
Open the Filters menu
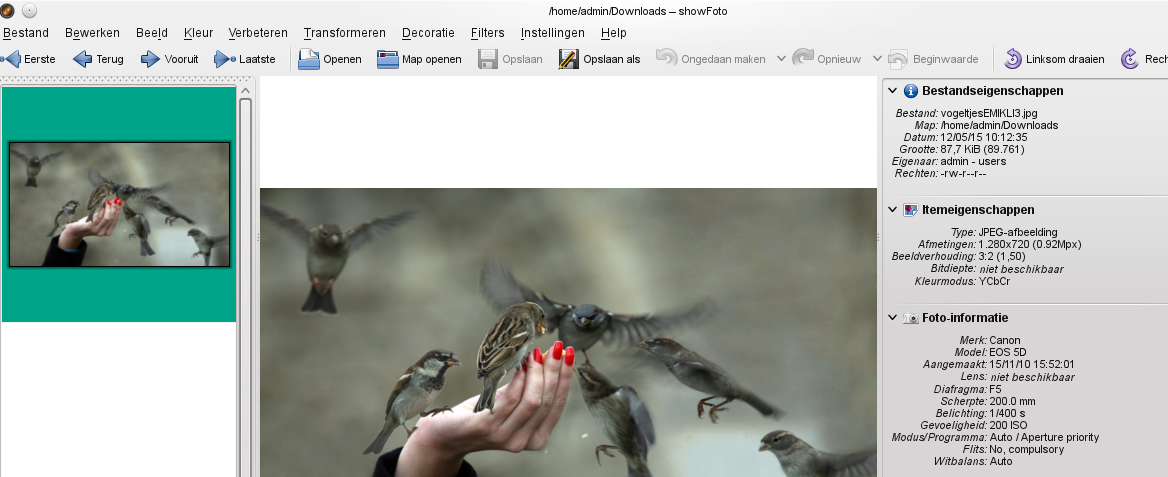tap(487, 33)
